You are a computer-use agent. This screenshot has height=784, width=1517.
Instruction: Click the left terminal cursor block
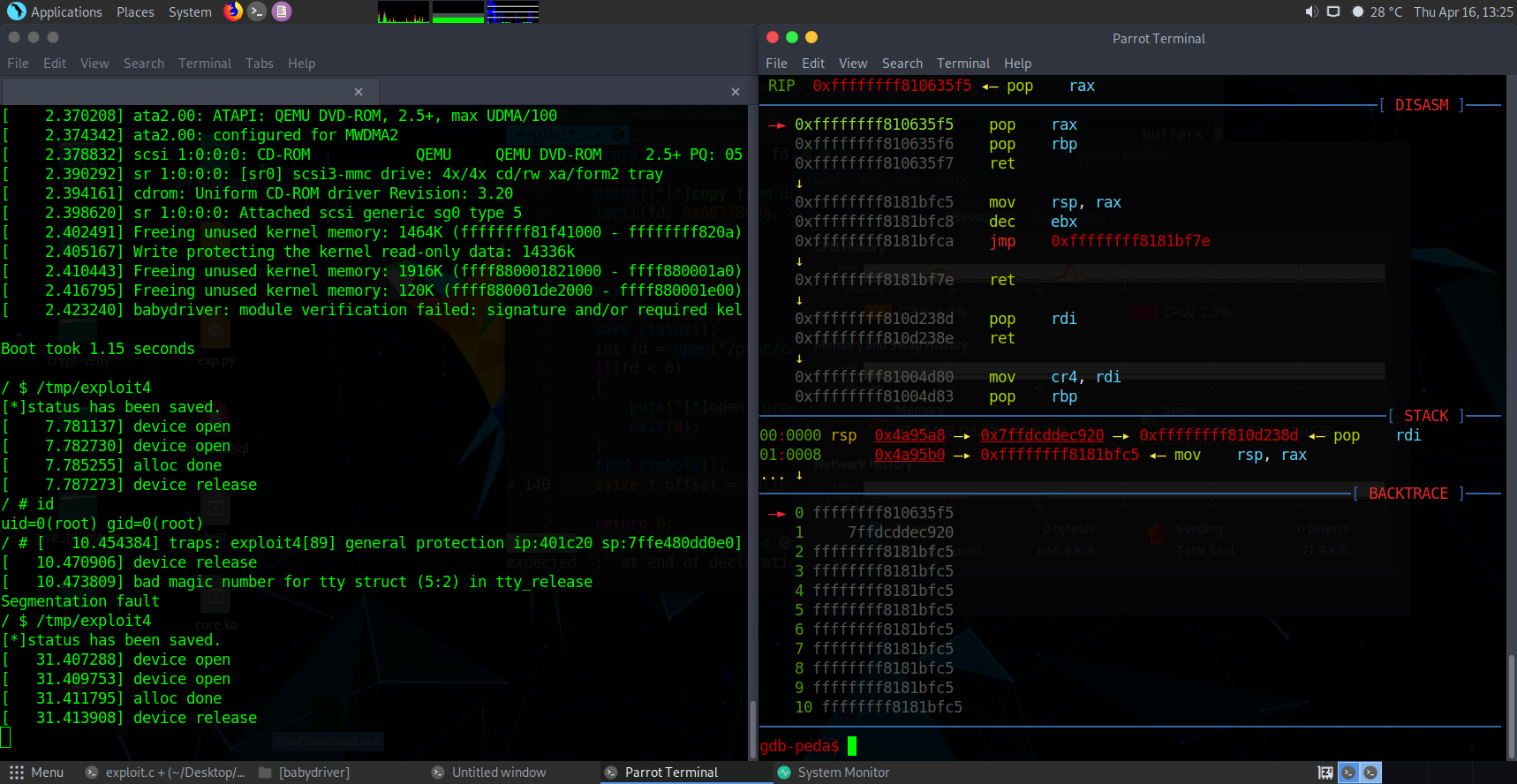pyautogui.click(x=5, y=737)
